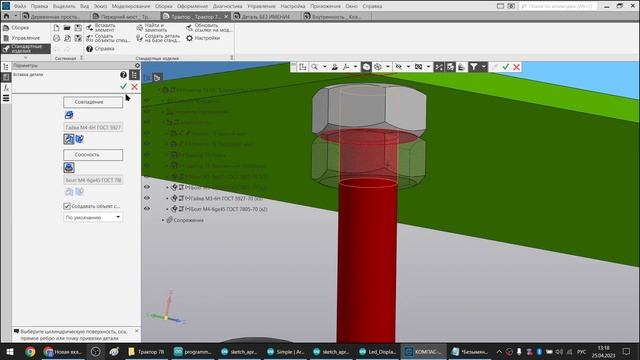The width and height of the screenshot is (640, 360).
Task: Click the filter funnel icon in view toolbar
Action: 473,67
